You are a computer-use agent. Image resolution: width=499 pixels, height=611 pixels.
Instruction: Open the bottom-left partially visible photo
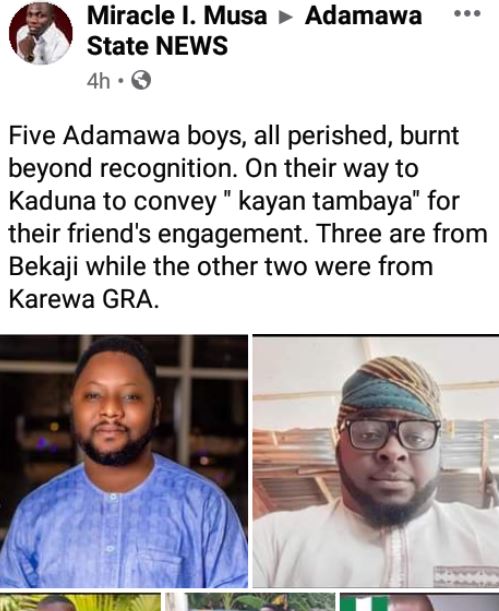click(x=80, y=602)
